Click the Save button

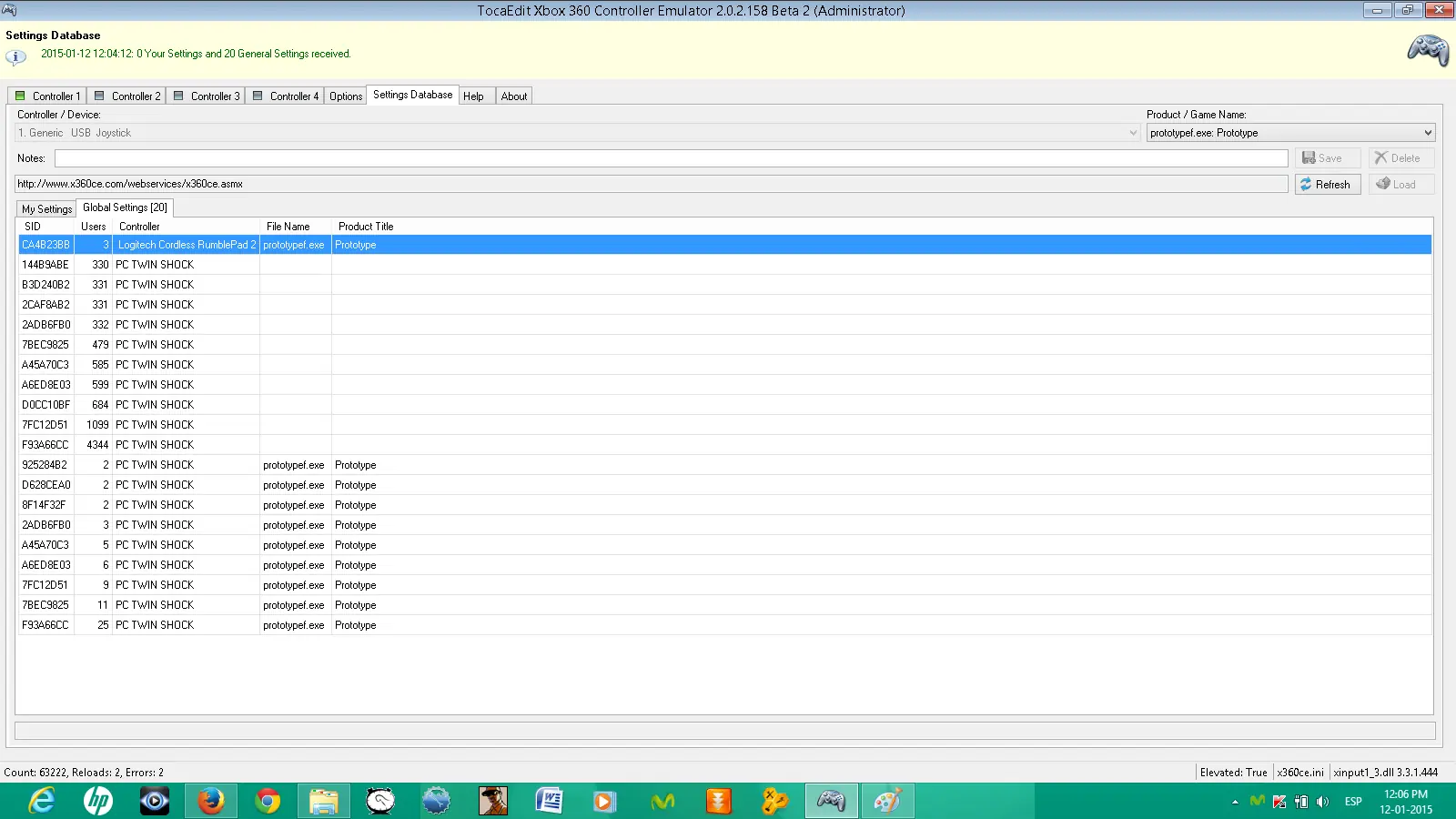tap(1328, 158)
